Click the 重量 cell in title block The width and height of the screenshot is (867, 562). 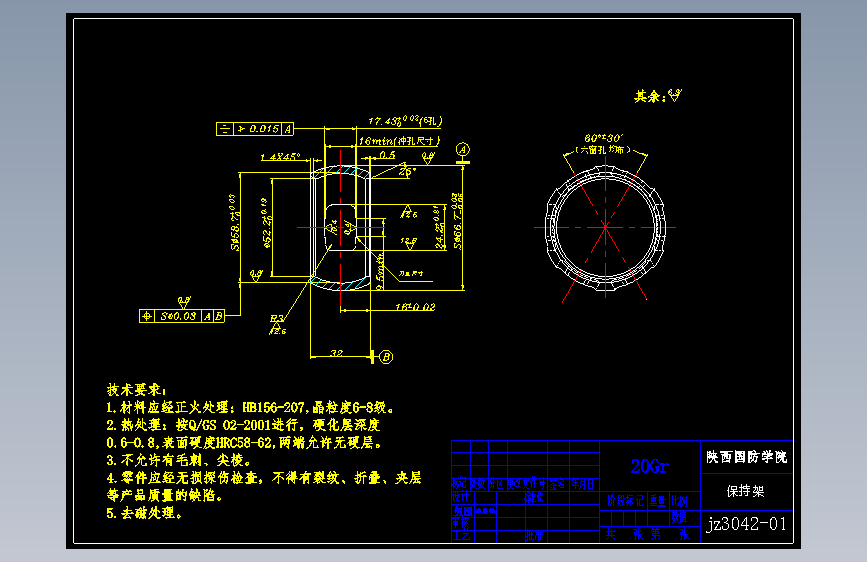click(x=657, y=501)
